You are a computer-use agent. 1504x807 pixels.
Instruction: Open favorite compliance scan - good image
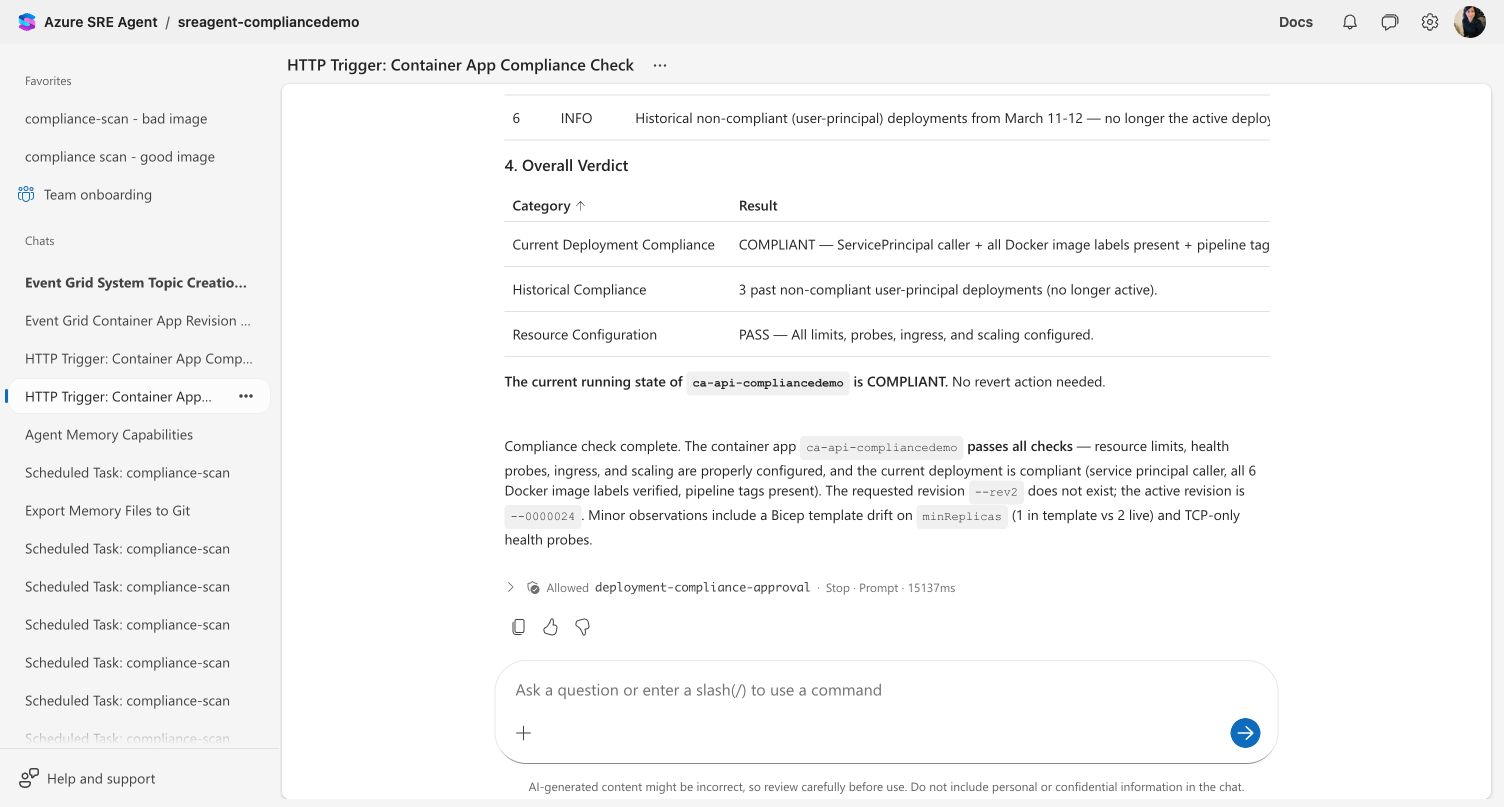[x=120, y=157]
